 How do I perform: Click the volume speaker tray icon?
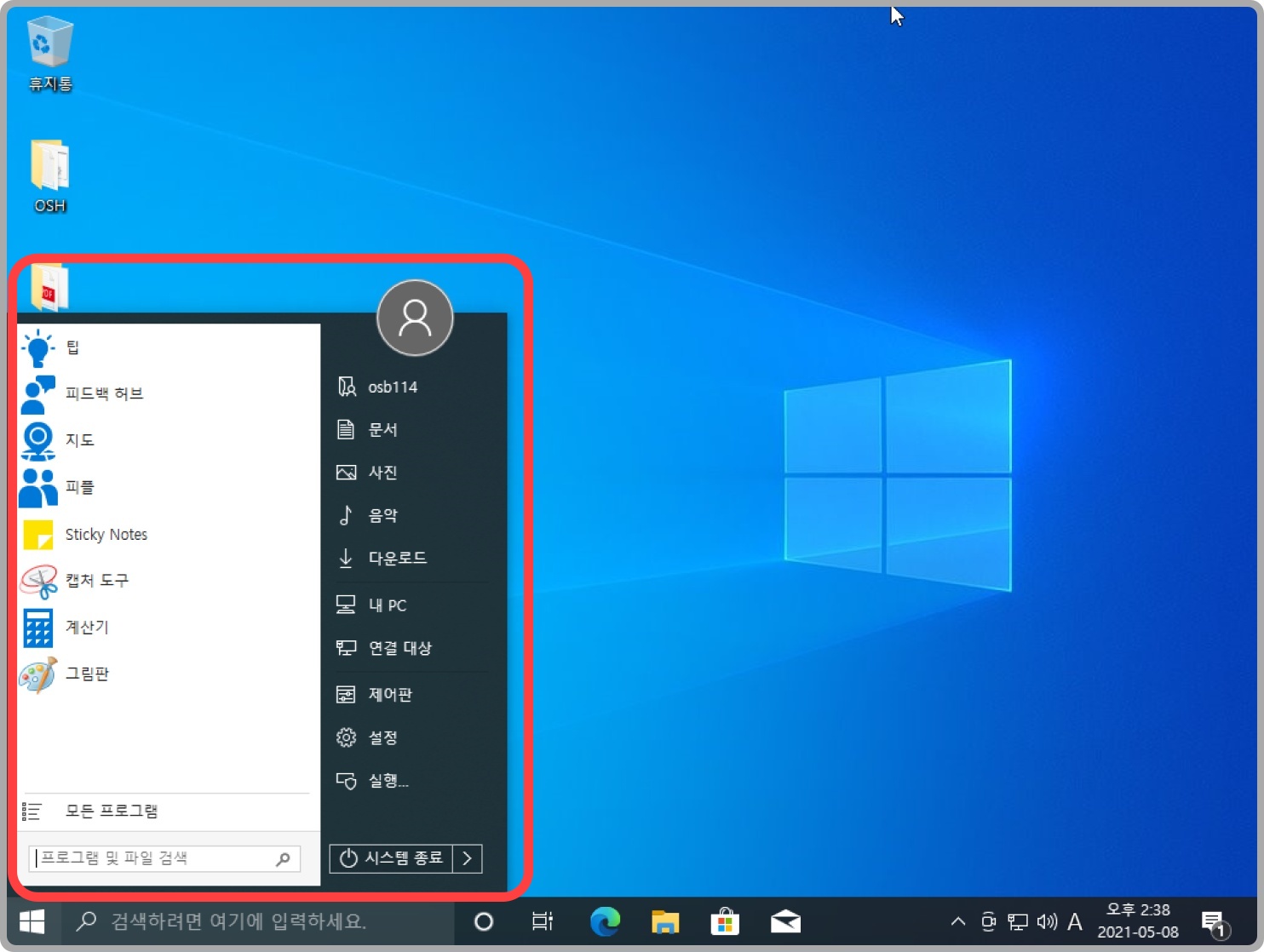pyautogui.click(x=1047, y=921)
